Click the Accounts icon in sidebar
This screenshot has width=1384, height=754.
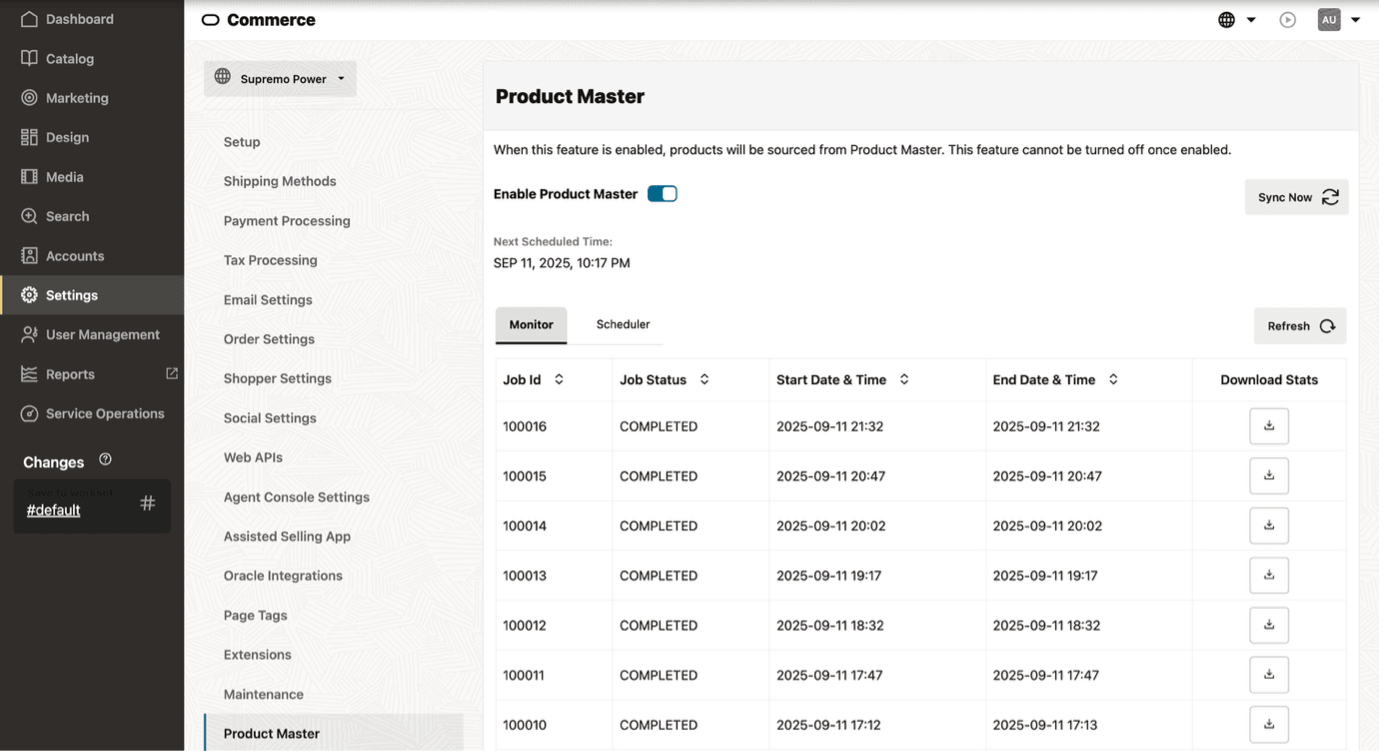30,256
